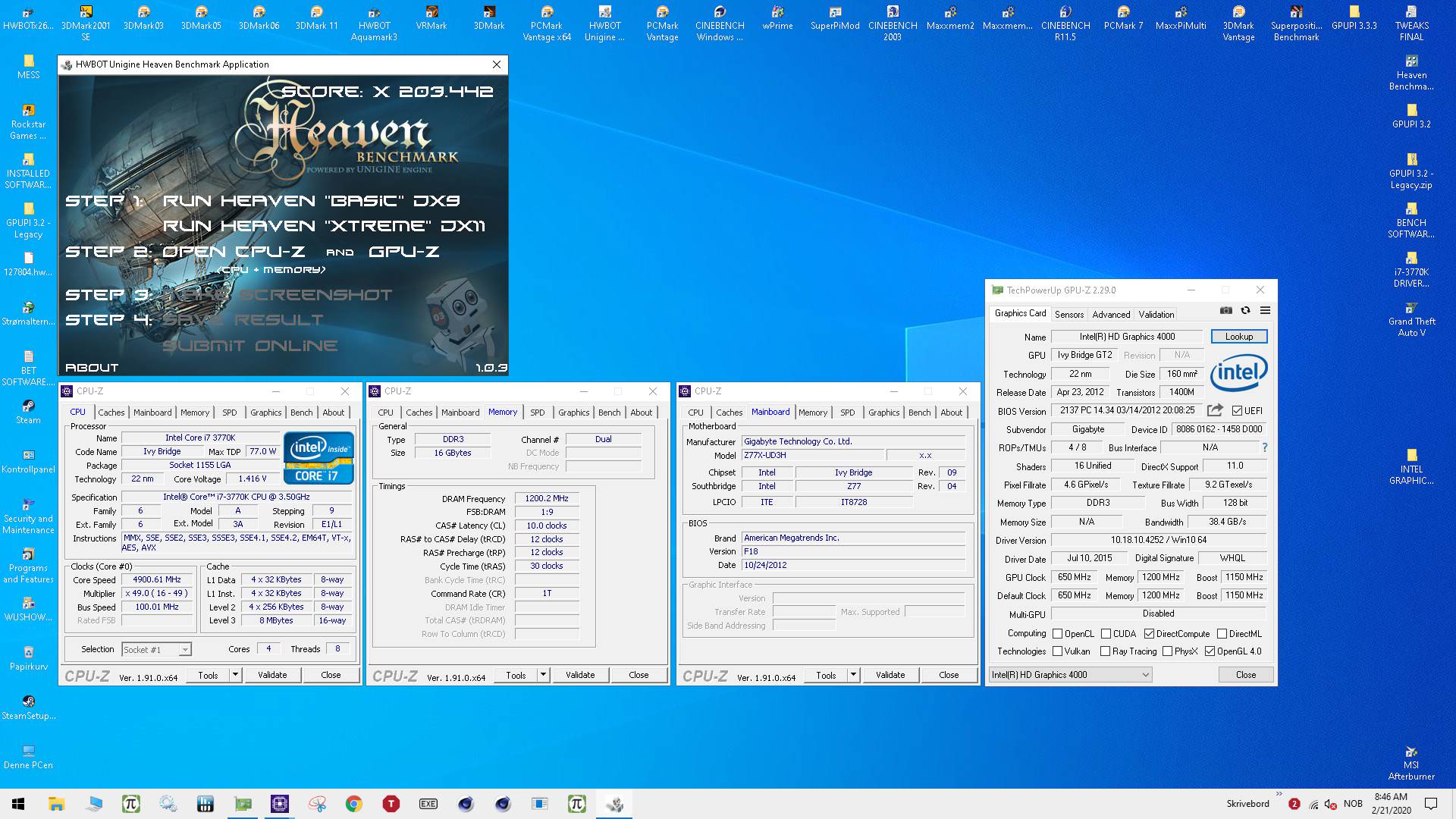Switch to Caches tab in first CPU-Z window

pos(111,413)
